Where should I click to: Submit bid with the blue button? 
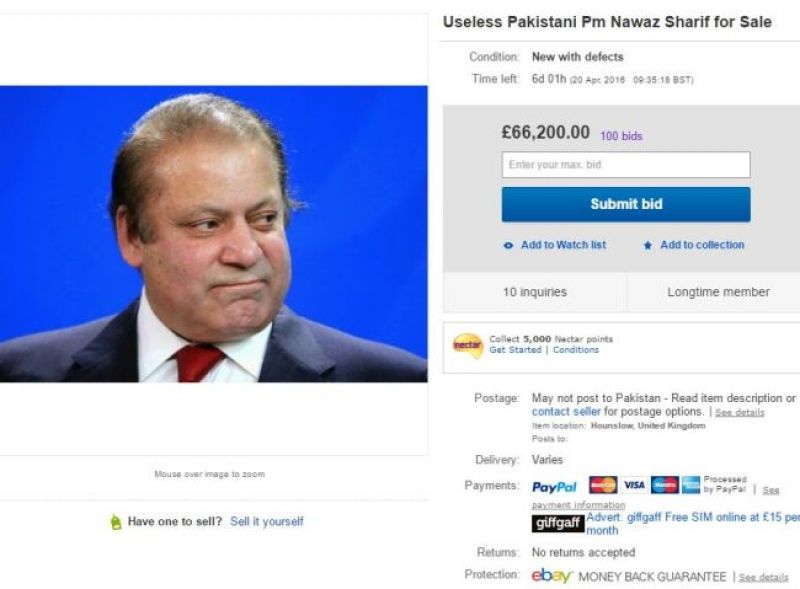coord(626,204)
